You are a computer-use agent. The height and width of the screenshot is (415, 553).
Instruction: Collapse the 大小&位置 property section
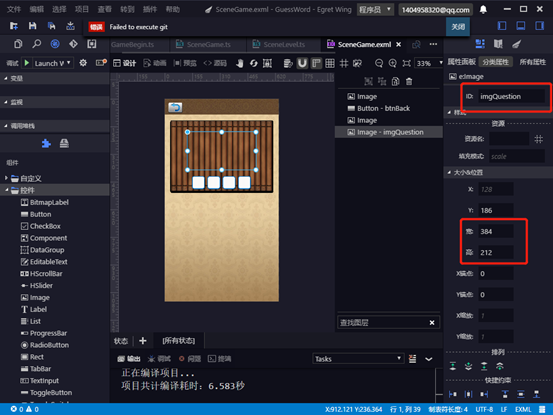point(449,172)
